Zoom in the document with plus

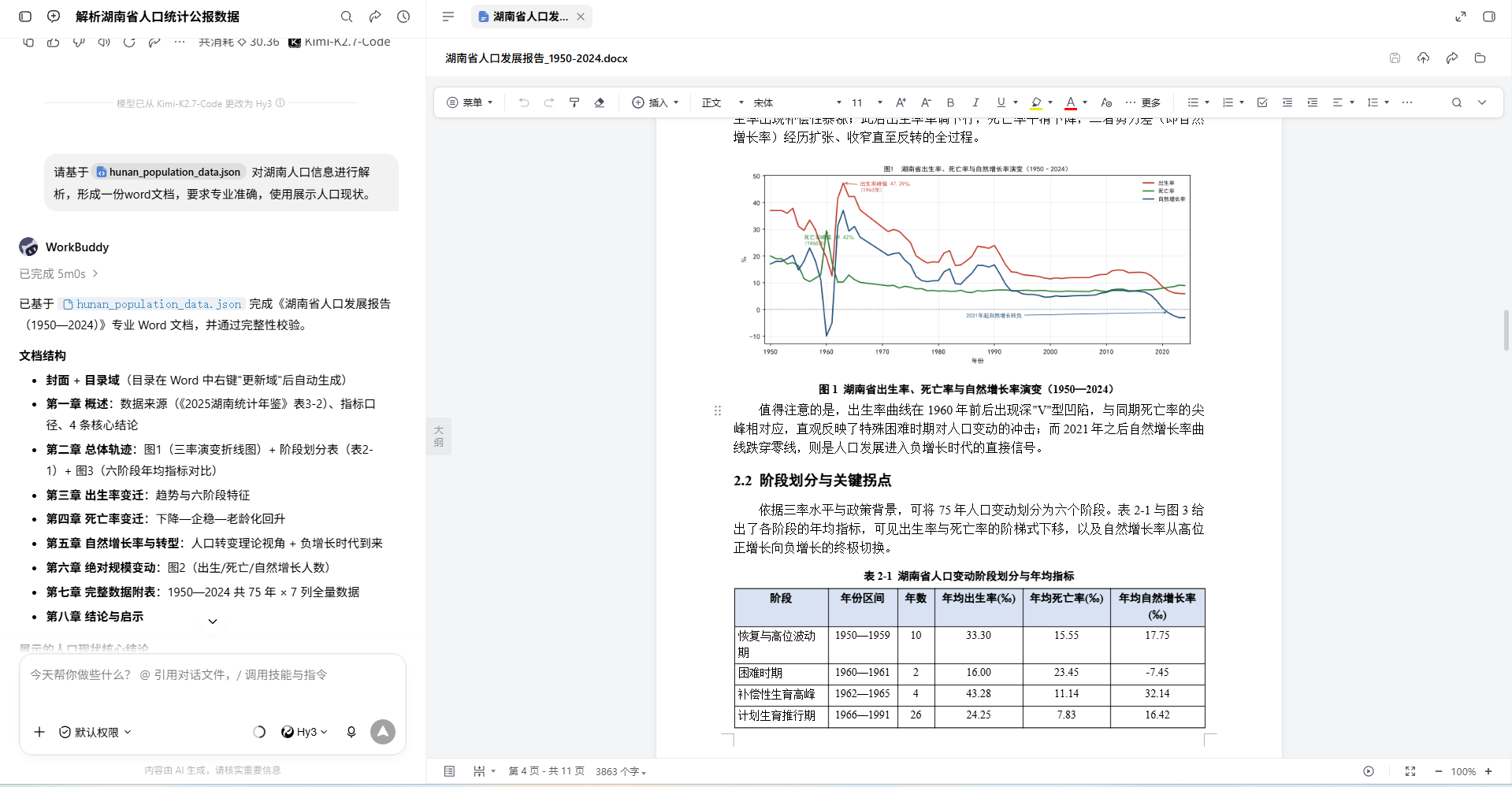click(x=1488, y=771)
